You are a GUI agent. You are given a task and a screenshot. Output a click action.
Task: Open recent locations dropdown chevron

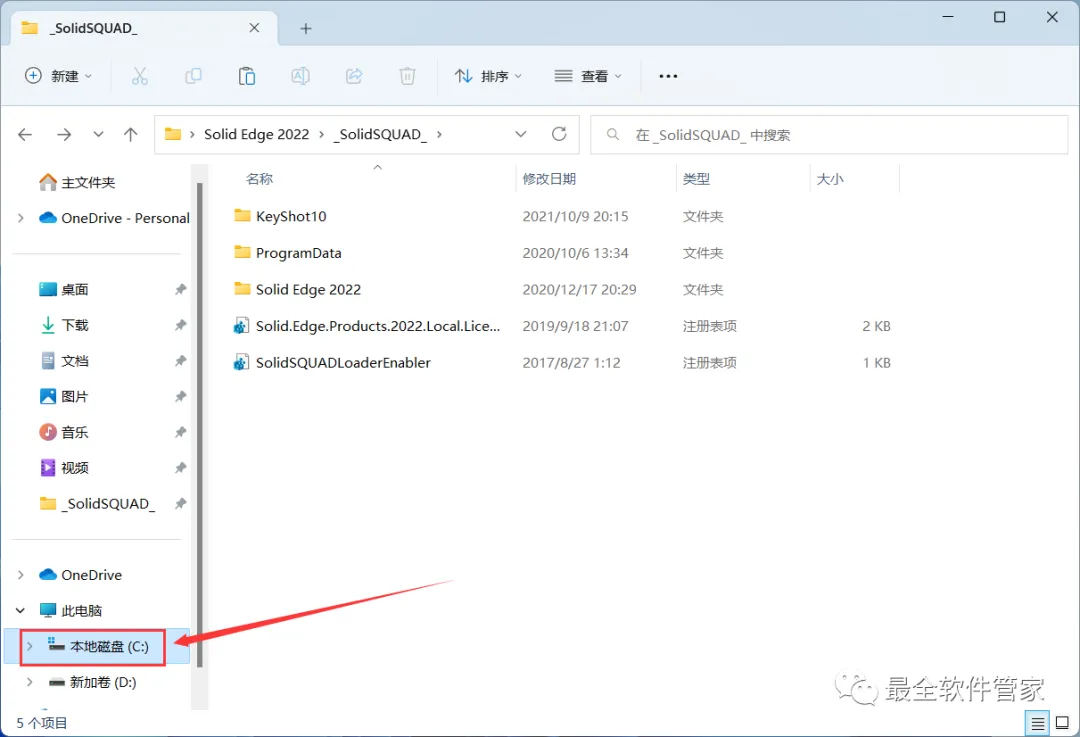pyautogui.click(x=98, y=134)
